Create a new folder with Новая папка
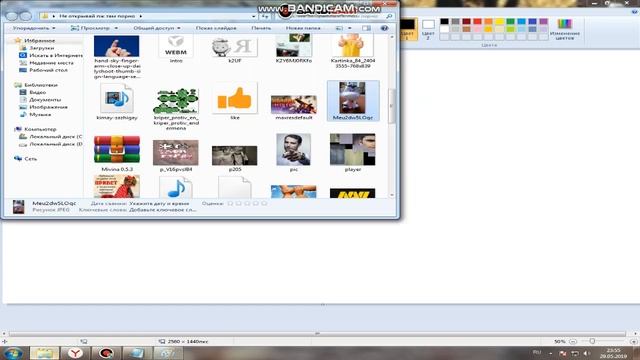Viewport: 640px width, 360px height. pos(303,28)
